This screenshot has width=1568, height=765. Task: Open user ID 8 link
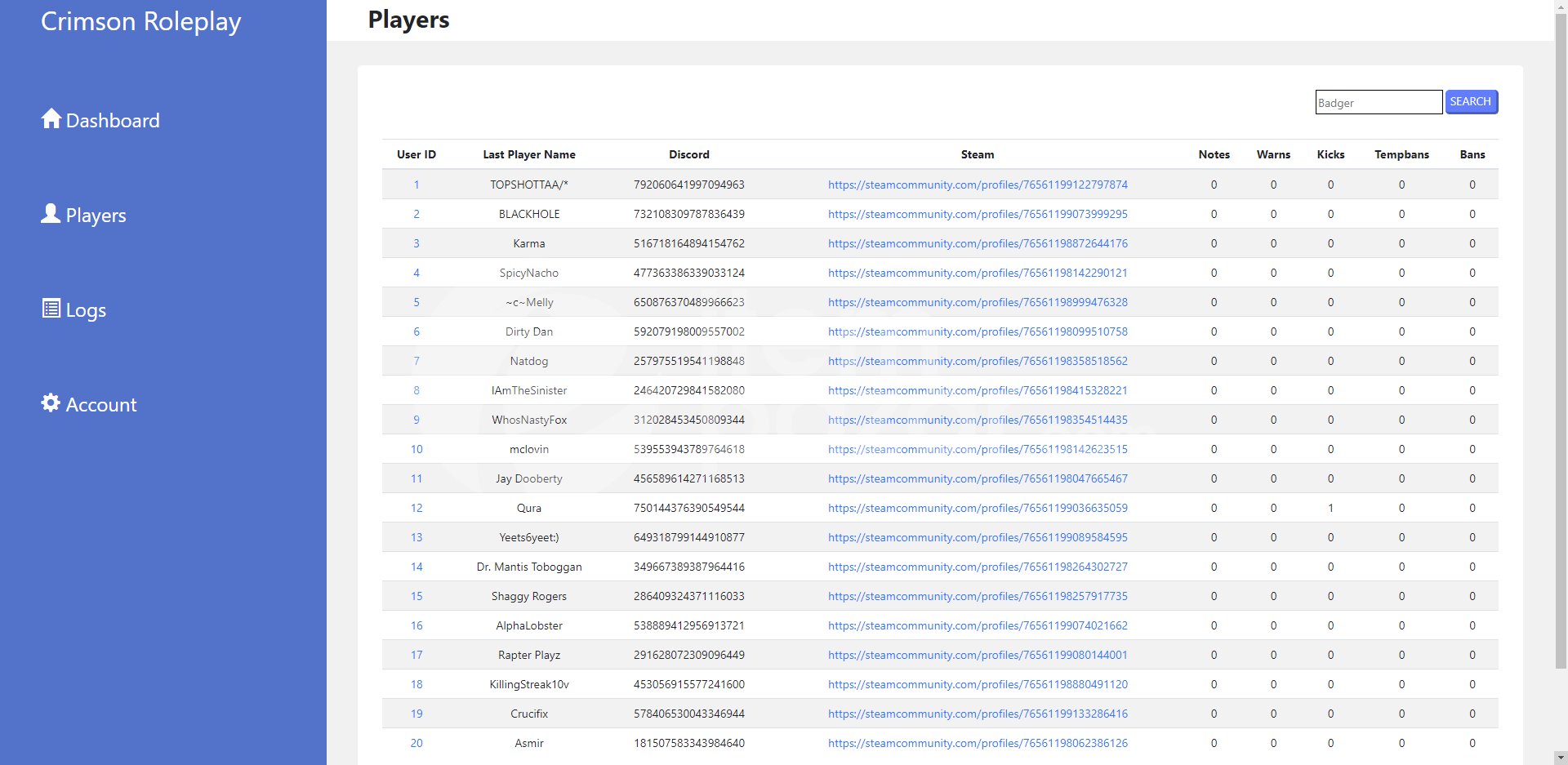click(x=416, y=390)
